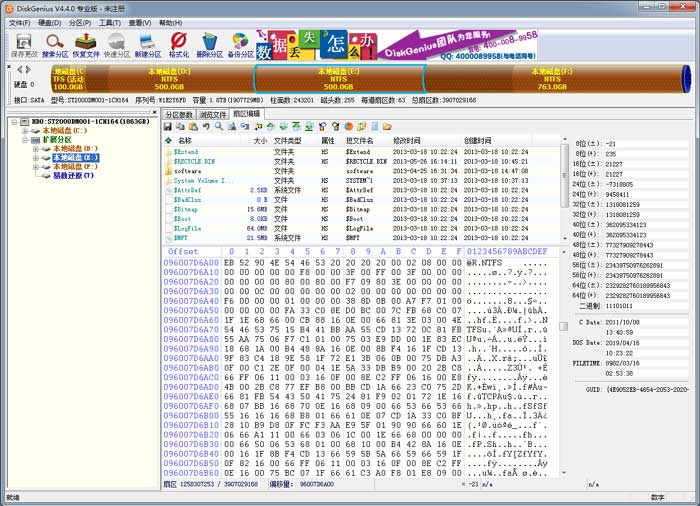700x506 pixels.
Task: Click the 快速分区 (Quick Partition) icon
Action: [x=117, y=45]
